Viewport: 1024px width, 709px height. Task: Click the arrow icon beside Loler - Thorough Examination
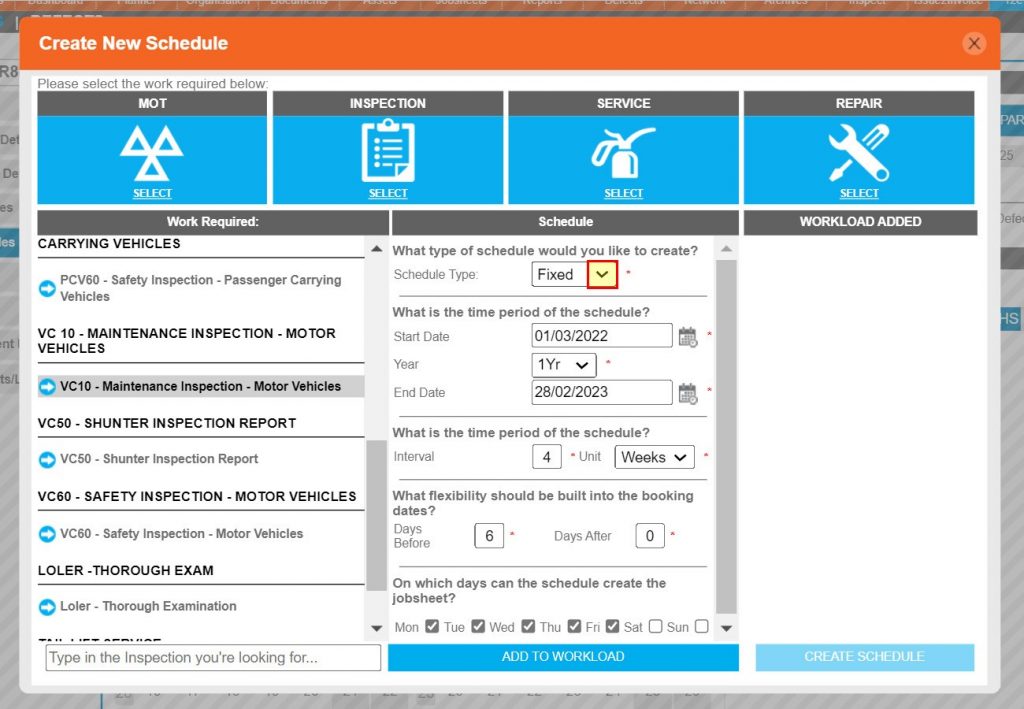tap(46, 606)
